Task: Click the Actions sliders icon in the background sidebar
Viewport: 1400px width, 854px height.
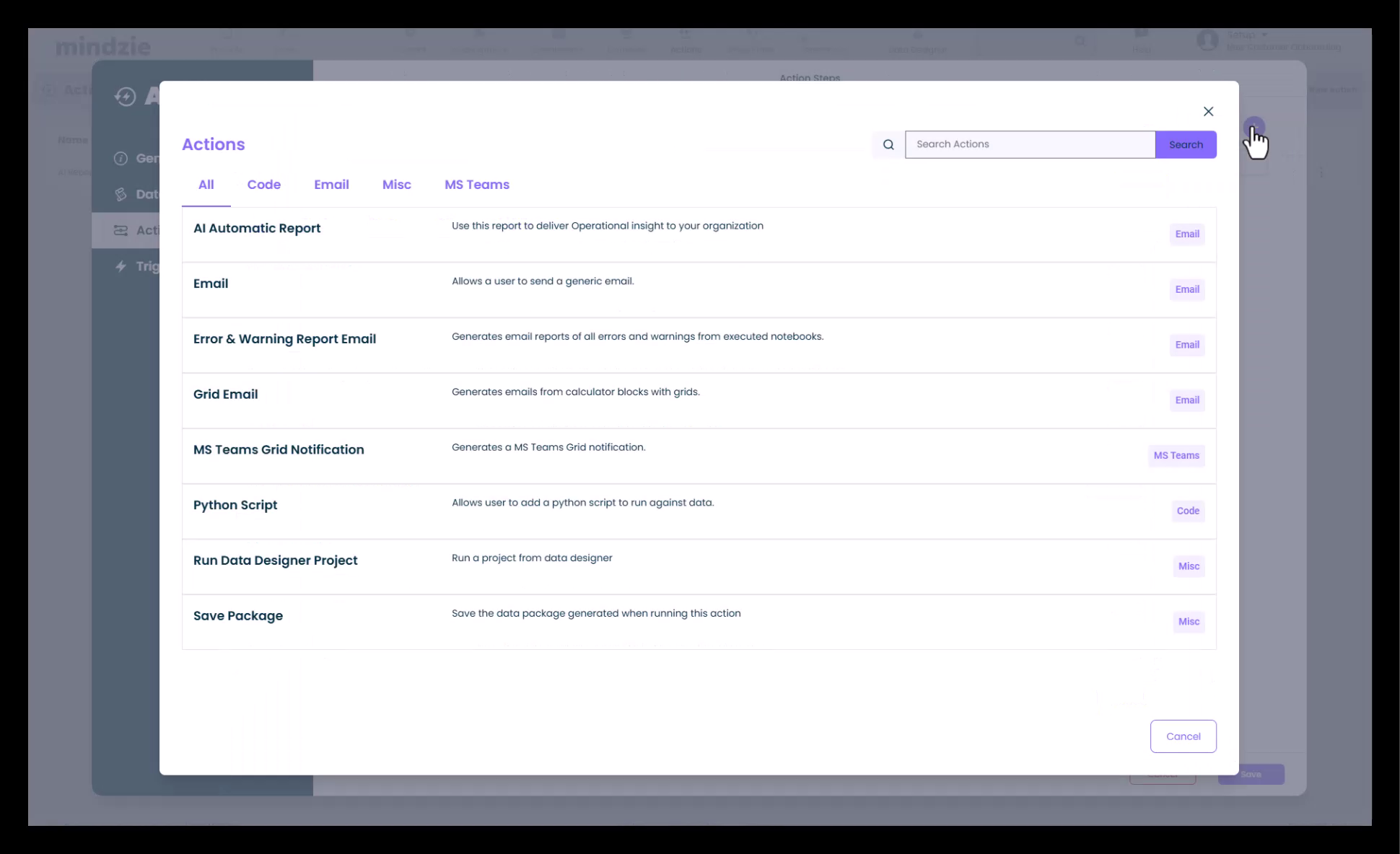Action: pos(121,230)
